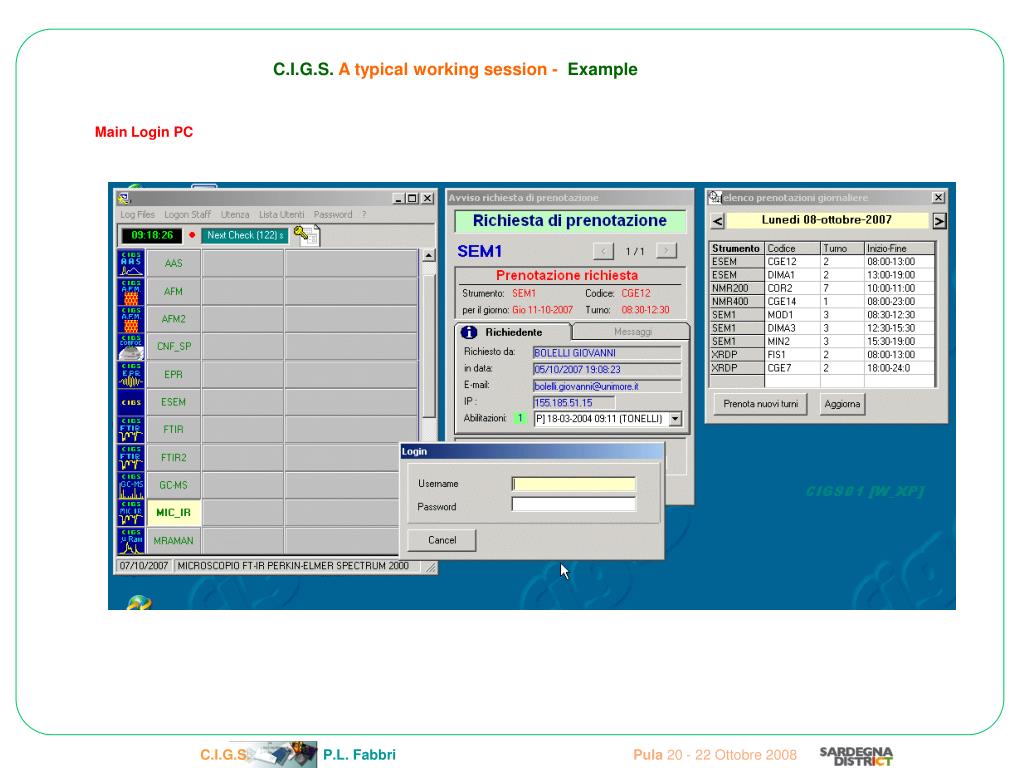Screen dimensions: 1024x768
Task: Click the instrument list scrollbar thumb
Action: pyautogui.click(x=428, y=346)
